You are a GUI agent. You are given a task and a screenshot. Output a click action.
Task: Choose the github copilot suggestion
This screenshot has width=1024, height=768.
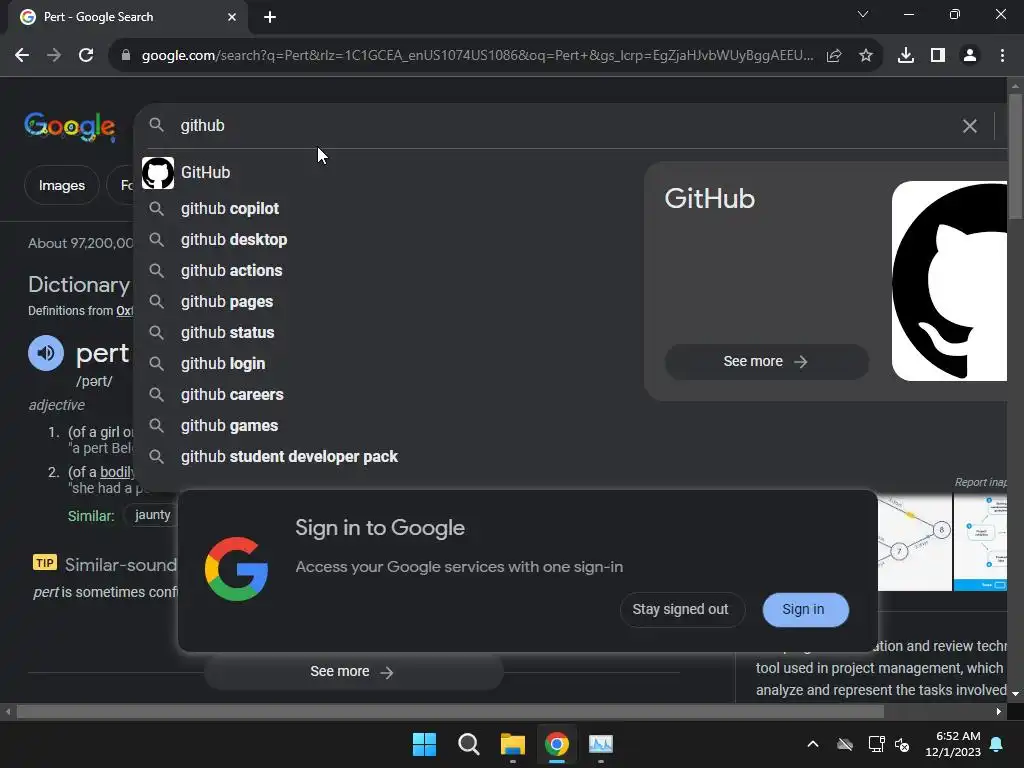389,208
